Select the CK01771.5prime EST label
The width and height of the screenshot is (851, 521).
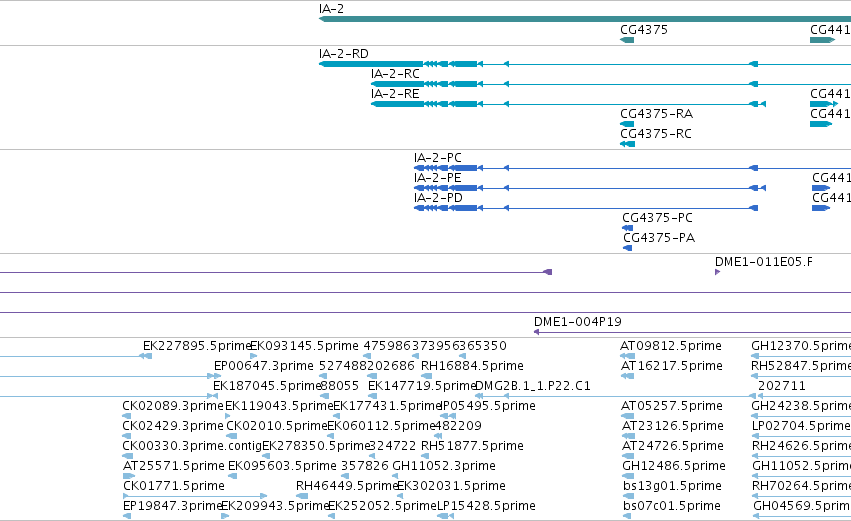174,487
